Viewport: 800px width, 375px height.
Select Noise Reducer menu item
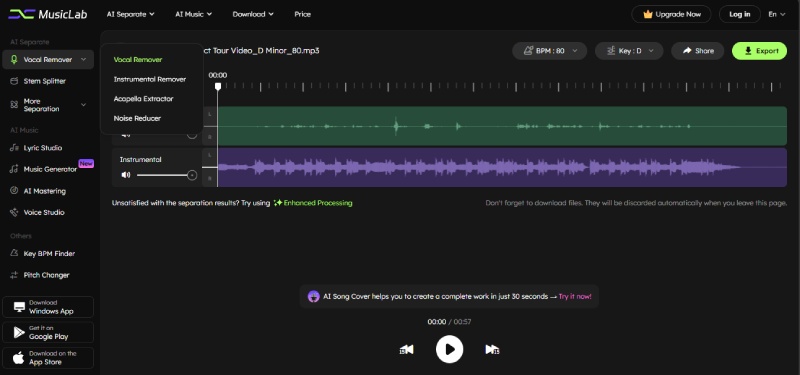coord(137,118)
